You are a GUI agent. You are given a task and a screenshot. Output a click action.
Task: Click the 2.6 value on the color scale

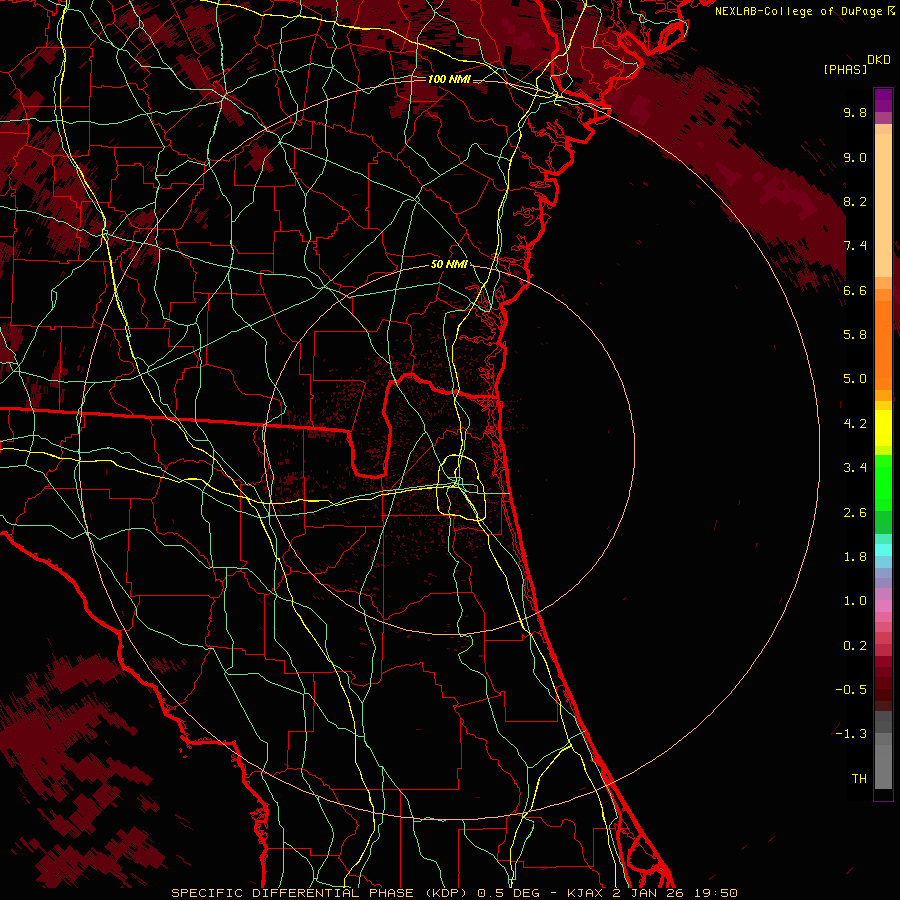click(855, 513)
